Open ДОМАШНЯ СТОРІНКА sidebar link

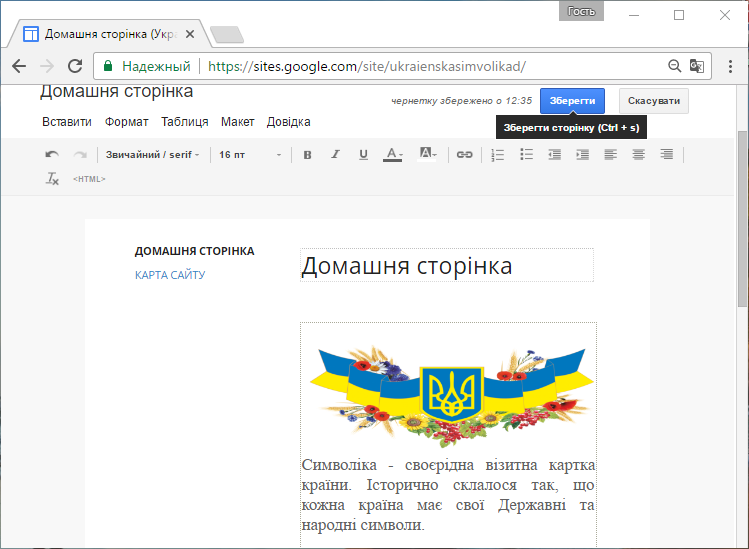[x=194, y=251]
